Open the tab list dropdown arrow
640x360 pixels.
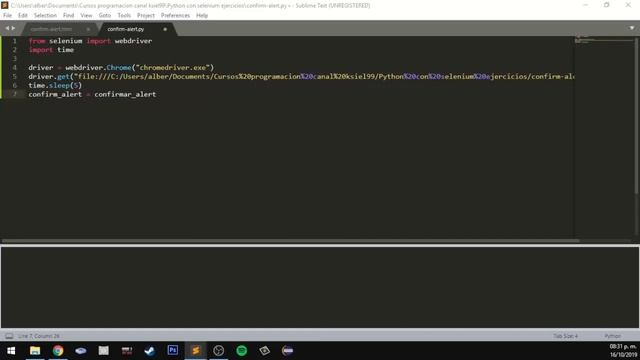[632, 28]
